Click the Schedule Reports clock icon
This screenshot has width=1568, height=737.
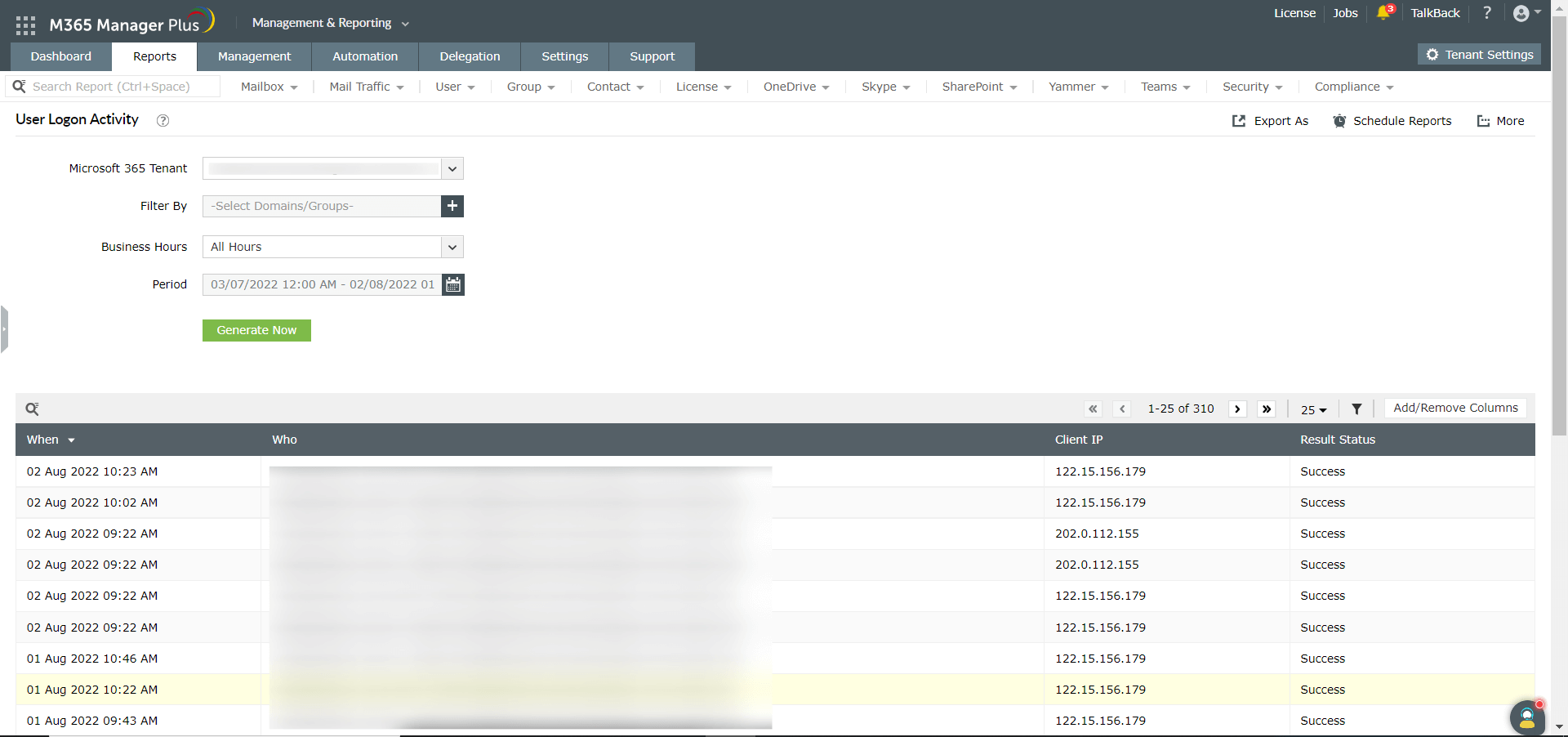[1339, 121]
